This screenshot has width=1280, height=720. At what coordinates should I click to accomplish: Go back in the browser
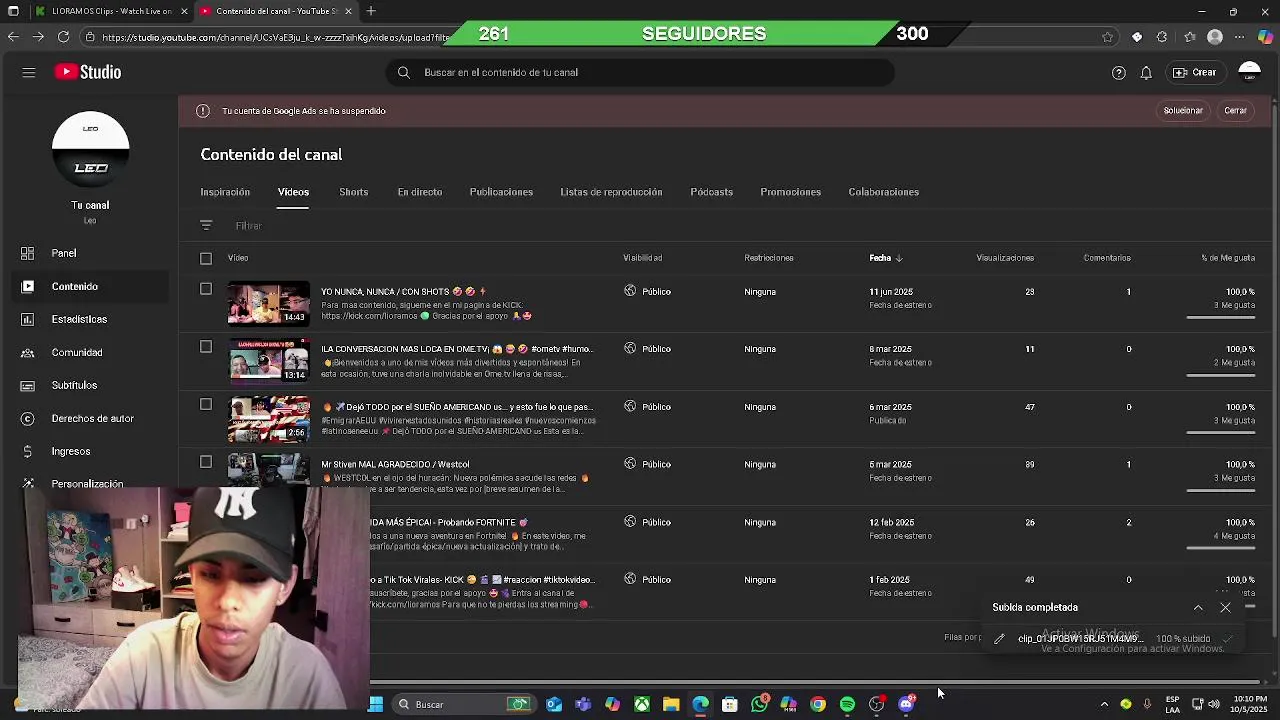coord(13,37)
